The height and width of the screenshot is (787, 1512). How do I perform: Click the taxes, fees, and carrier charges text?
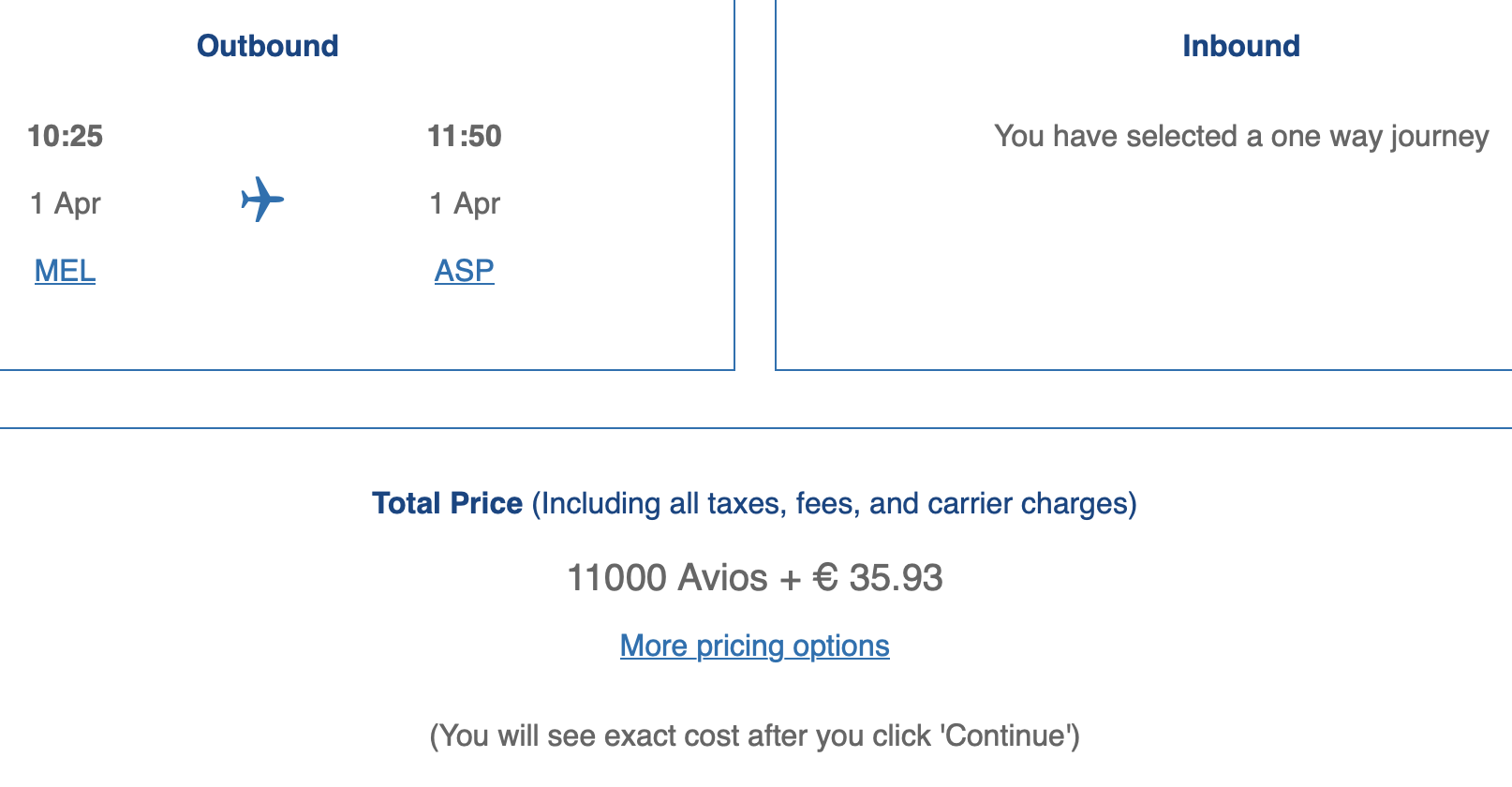tap(834, 503)
